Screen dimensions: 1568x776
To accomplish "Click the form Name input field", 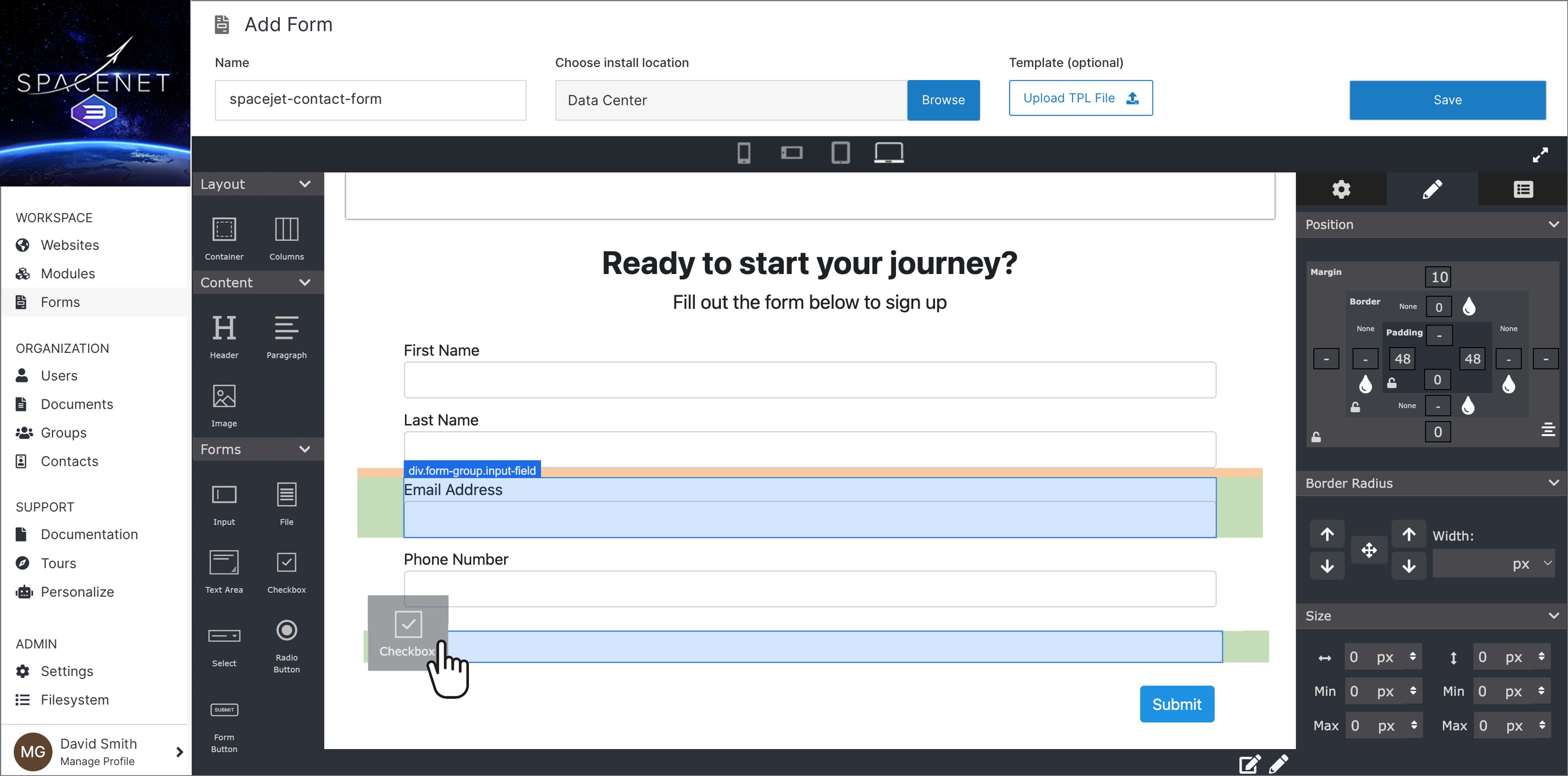I will (x=370, y=100).
